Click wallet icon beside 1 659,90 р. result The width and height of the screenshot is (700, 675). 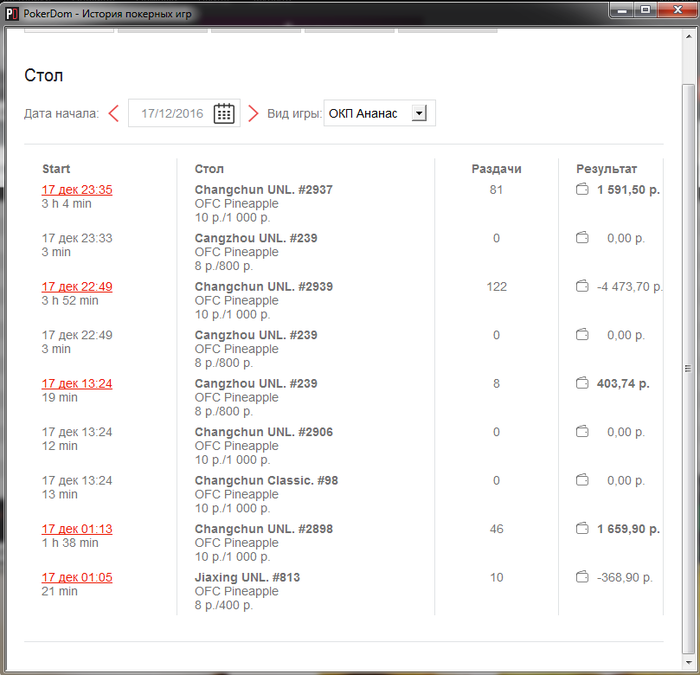pyautogui.click(x=582, y=529)
